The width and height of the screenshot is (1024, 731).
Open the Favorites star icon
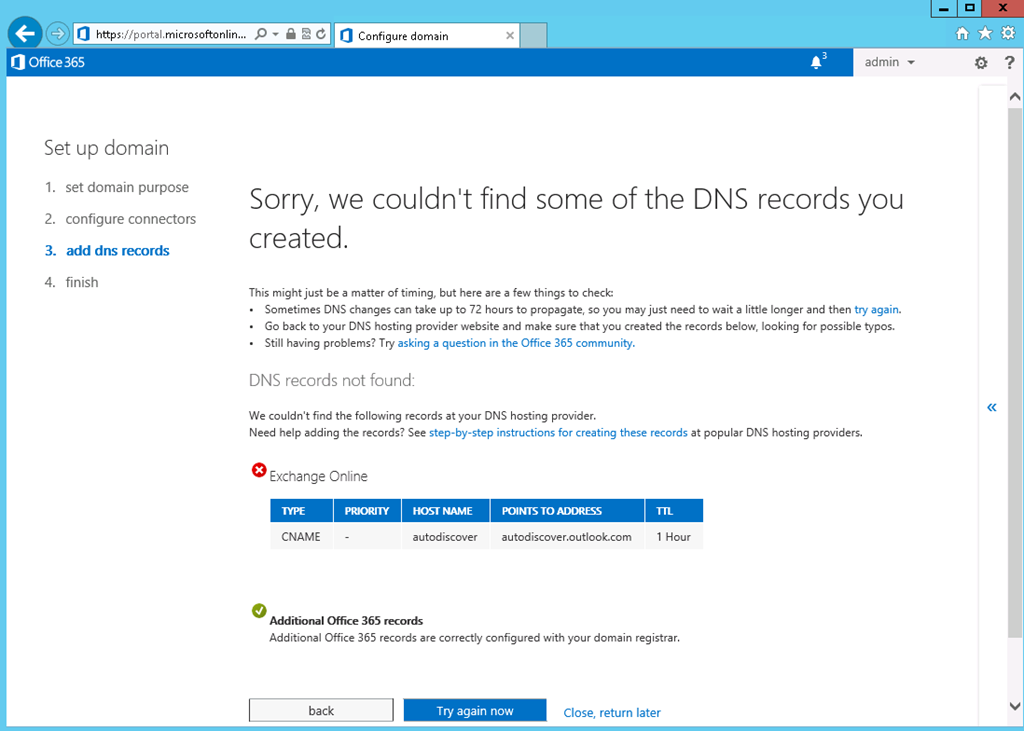click(x=985, y=33)
